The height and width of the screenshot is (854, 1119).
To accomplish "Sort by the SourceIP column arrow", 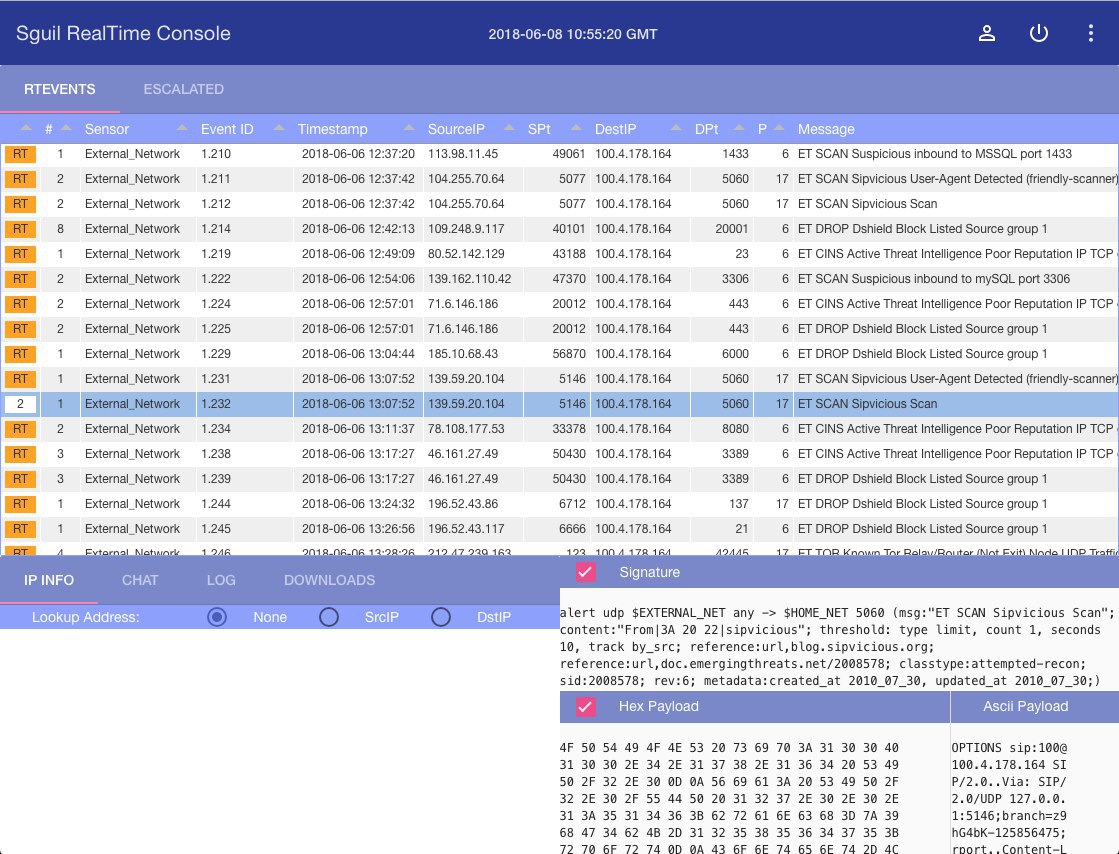I will coord(509,128).
